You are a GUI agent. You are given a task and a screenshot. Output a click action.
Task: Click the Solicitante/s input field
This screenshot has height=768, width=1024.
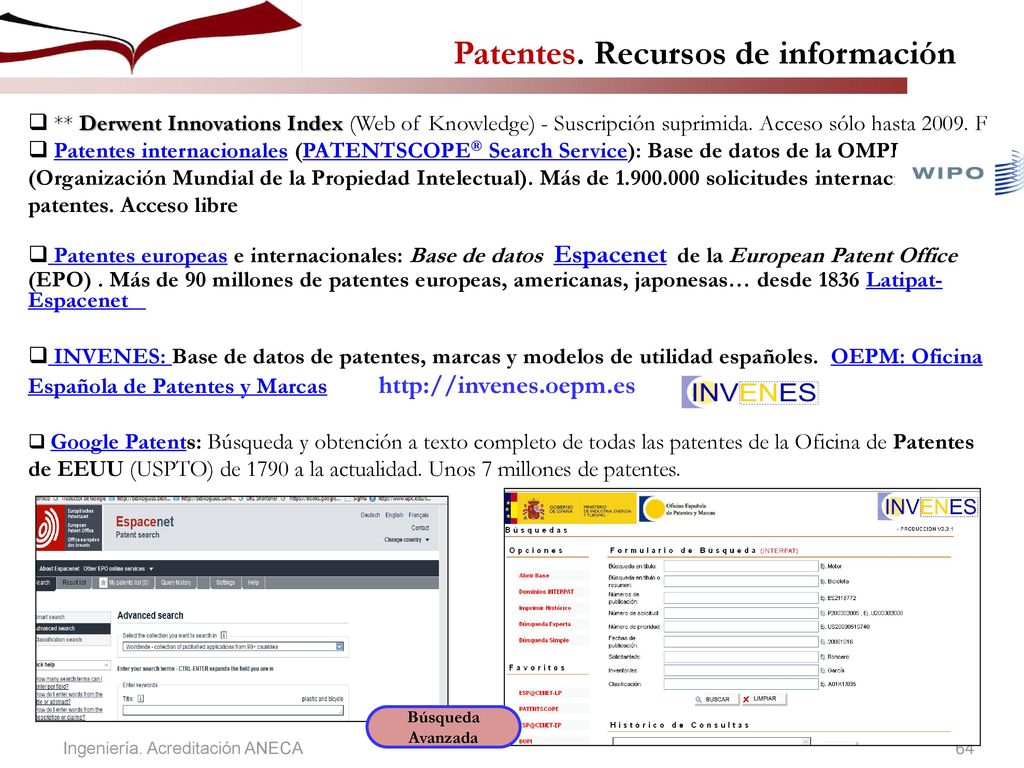coord(741,656)
